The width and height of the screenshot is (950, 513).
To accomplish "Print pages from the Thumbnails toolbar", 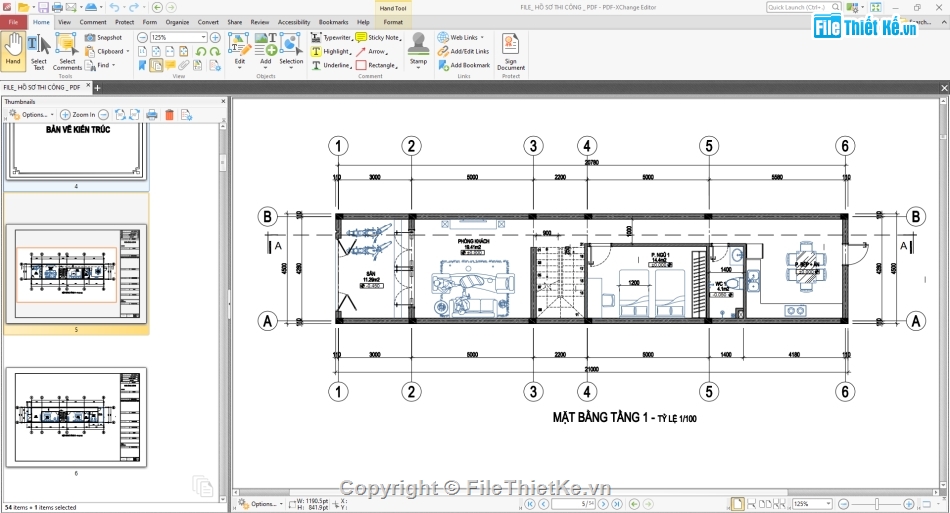I will tap(152, 115).
